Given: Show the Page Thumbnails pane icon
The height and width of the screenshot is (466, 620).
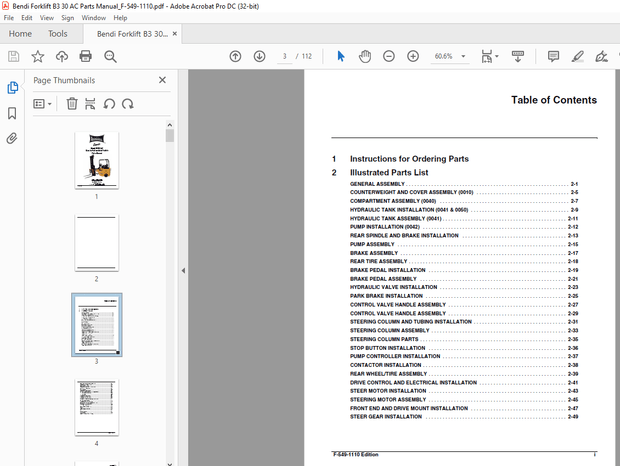Looking at the screenshot, I should [x=12, y=87].
